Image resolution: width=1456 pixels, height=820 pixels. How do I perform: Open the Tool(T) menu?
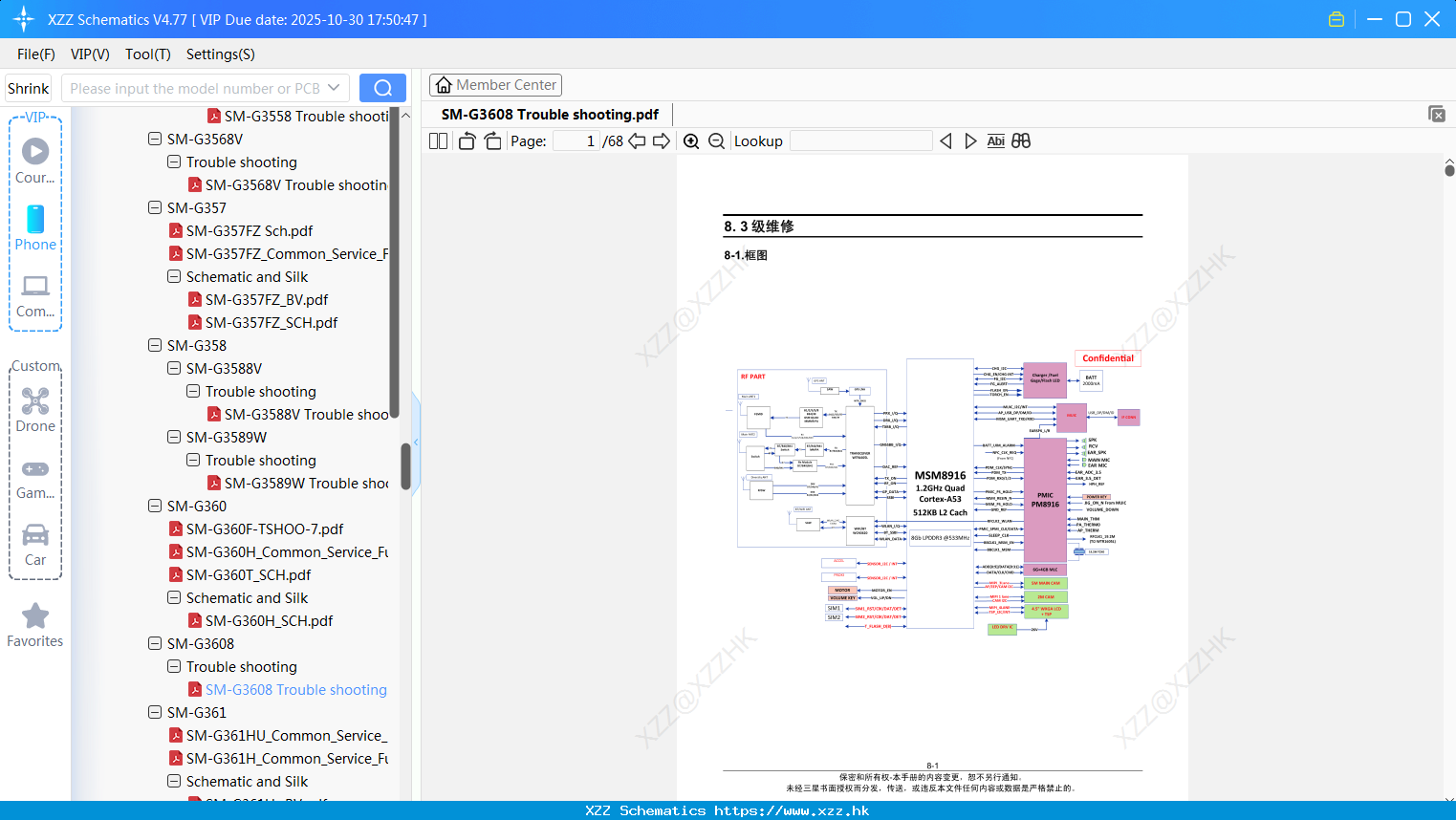(x=148, y=54)
